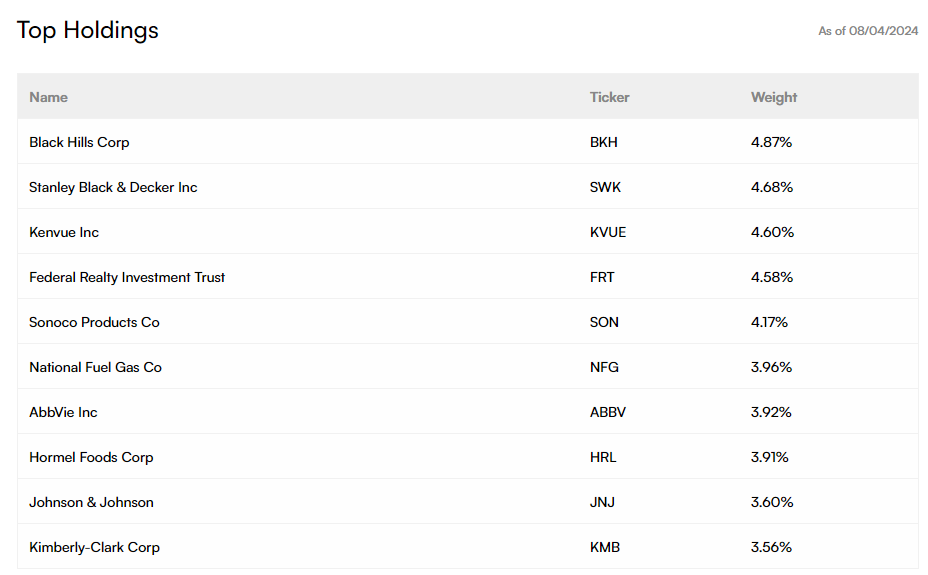Image resolution: width=928 pixels, height=575 pixels.
Task: Click the 4.60% weight value
Action: (x=772, y=232)
